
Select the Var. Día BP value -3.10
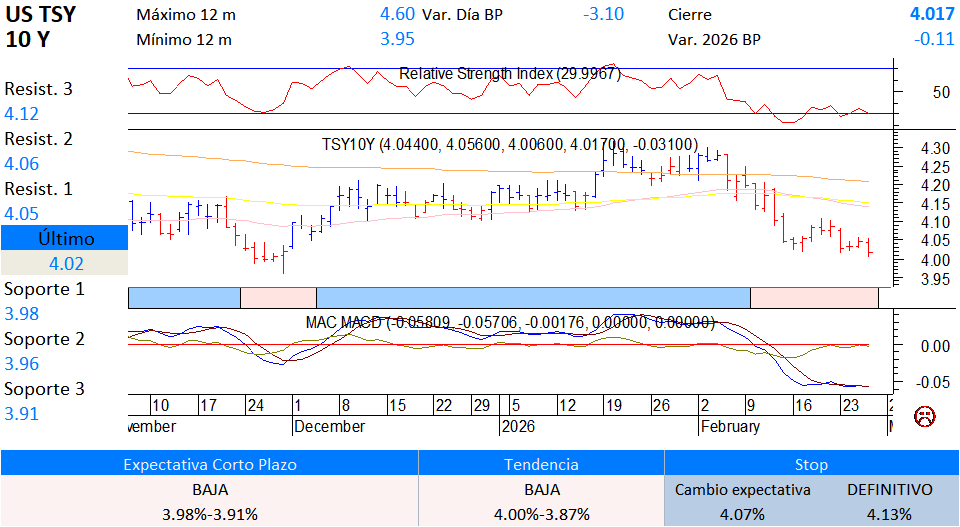603,14
